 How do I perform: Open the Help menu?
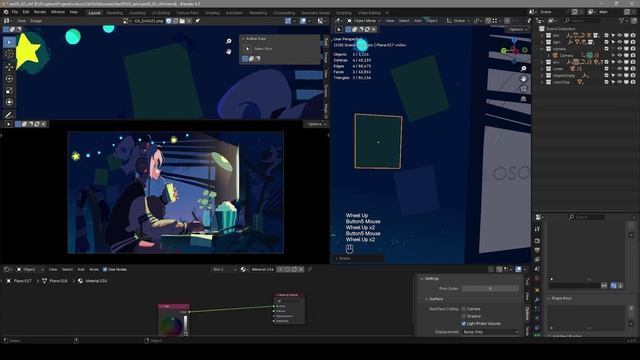tap(73, 12)
